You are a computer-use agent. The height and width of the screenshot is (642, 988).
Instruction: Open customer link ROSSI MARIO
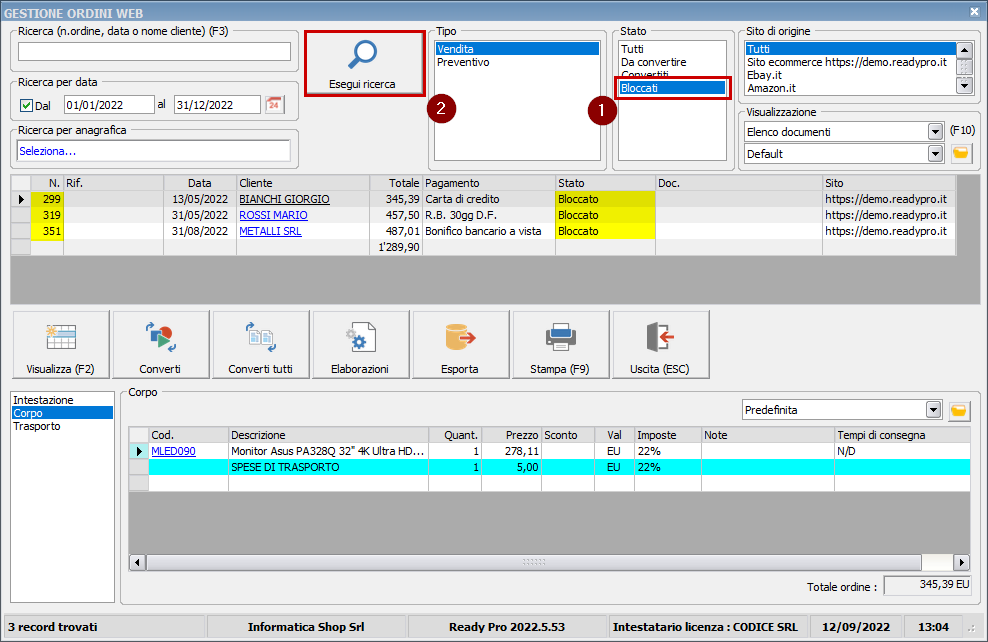273,215
